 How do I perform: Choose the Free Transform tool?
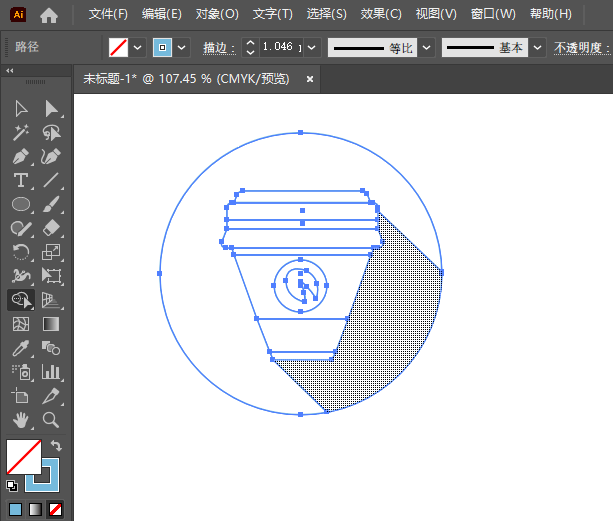[51, 276]
